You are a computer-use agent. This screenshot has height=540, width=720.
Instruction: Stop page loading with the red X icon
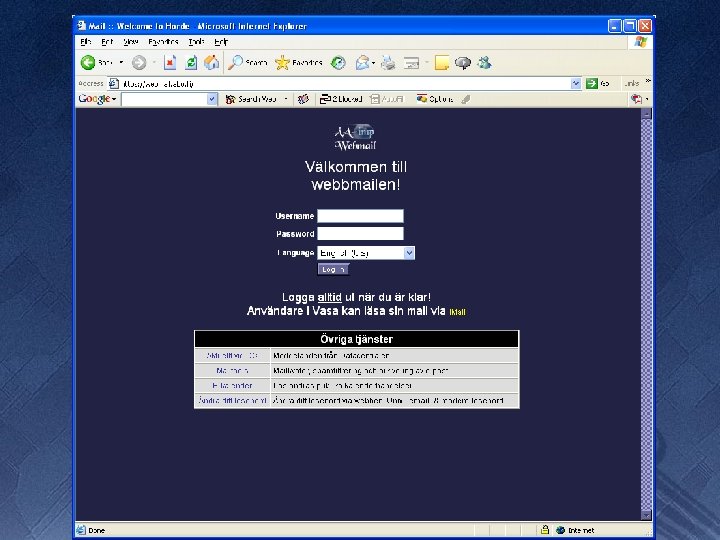click(170, 62)
